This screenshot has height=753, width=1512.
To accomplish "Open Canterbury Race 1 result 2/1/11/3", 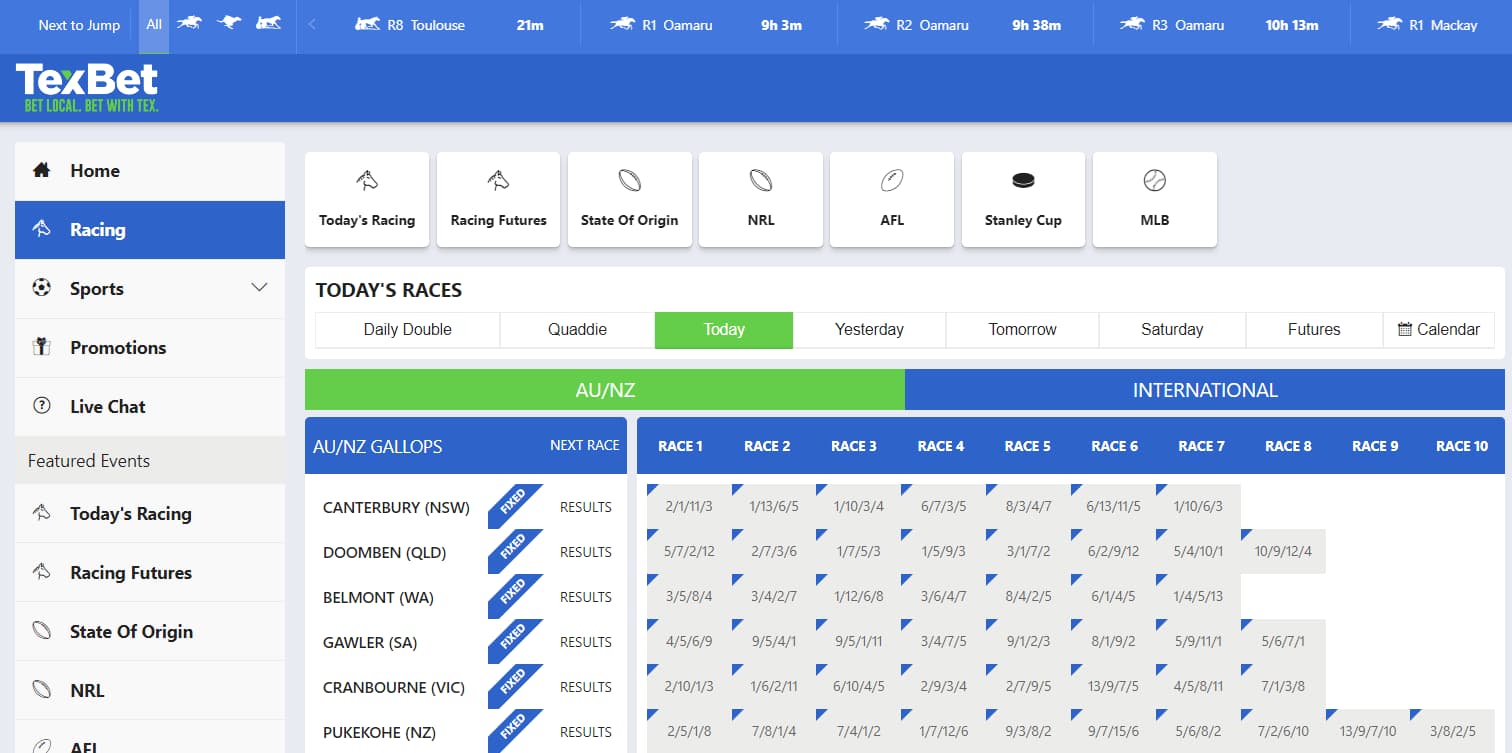I will 689,506.
